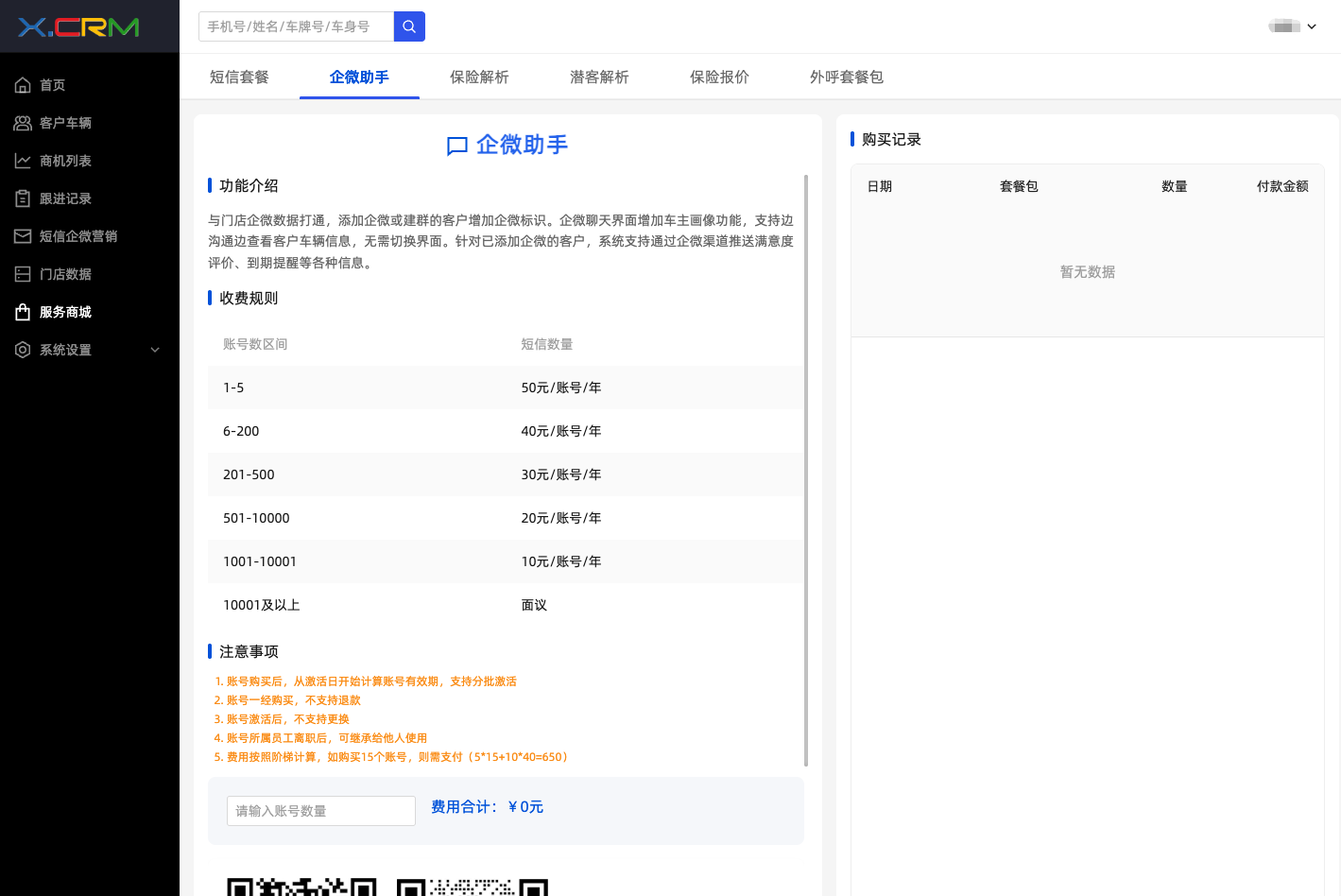Click the 账号数区间 column header
1341x896 pixels.
pos(255,344)
